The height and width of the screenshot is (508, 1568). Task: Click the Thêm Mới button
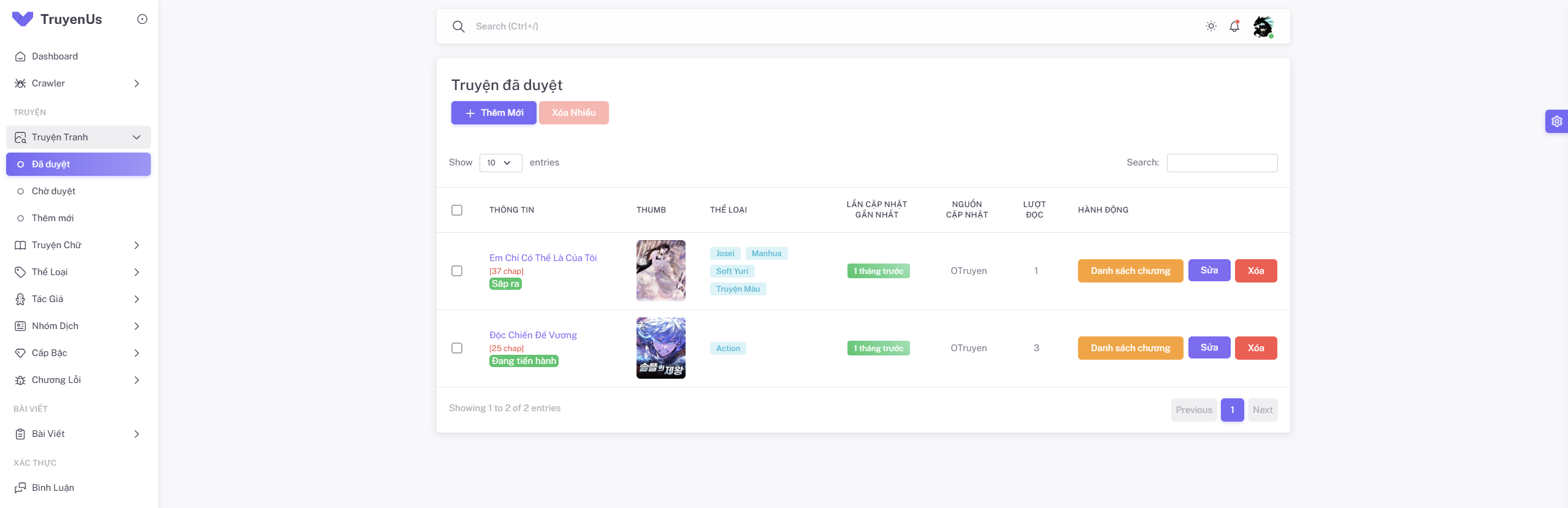[x=494, y=113]
